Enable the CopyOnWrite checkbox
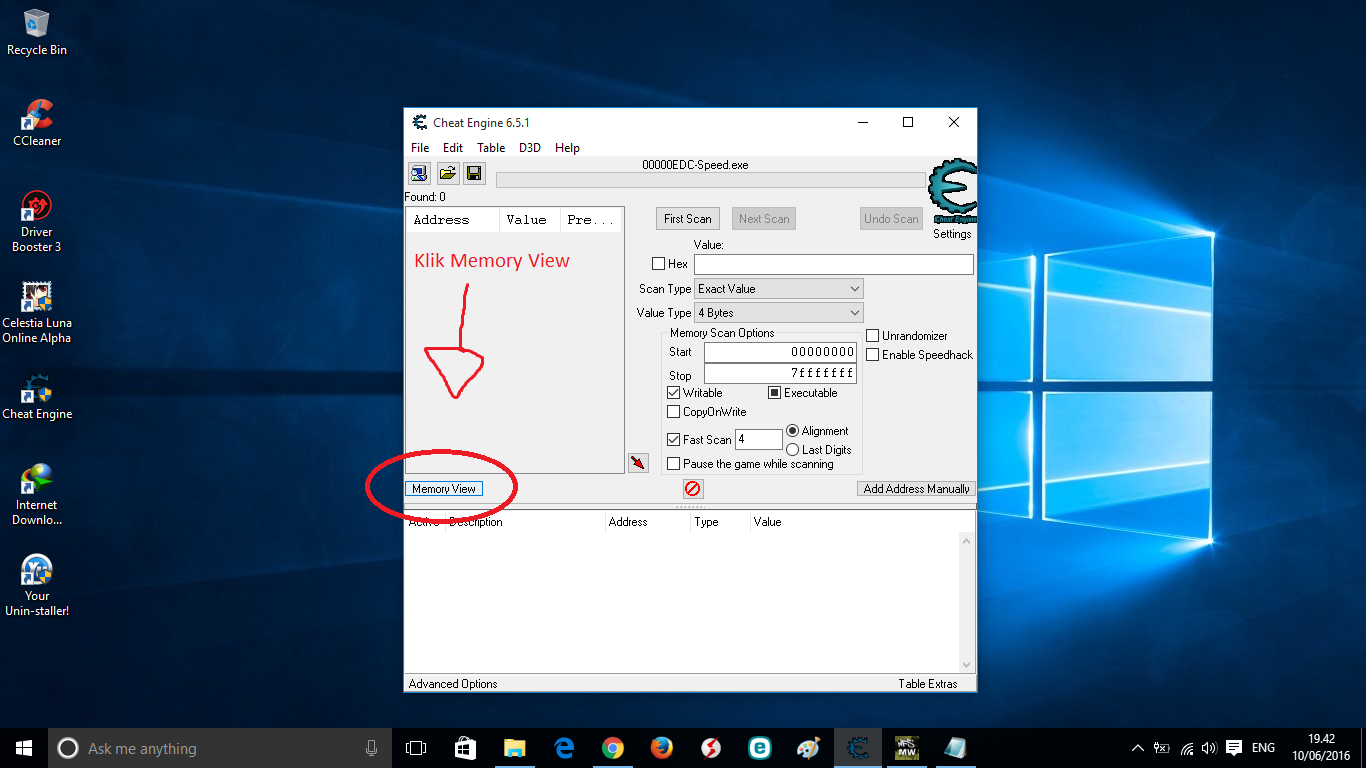 click(673, 412)
